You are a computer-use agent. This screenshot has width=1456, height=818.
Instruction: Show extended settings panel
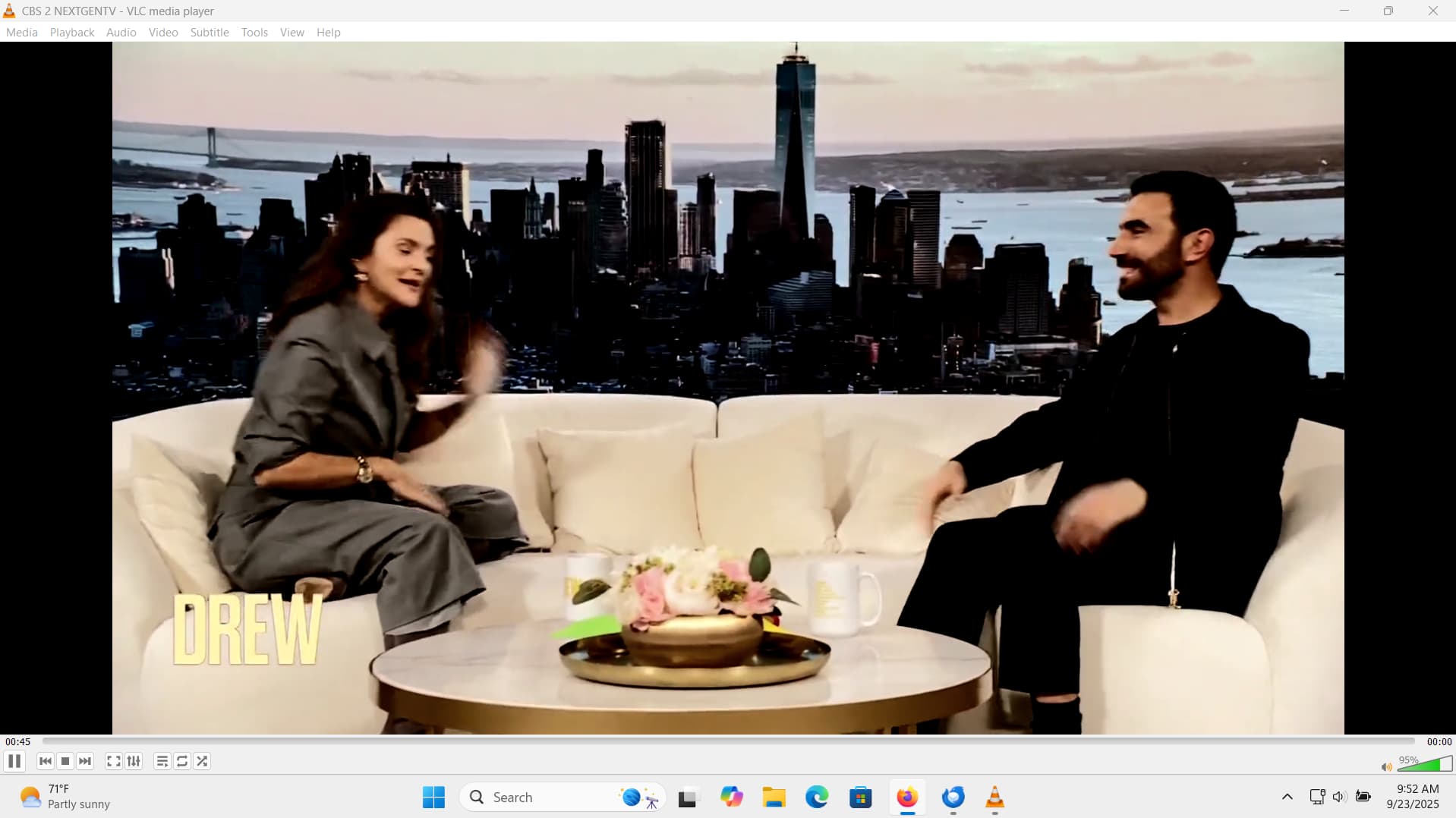tap(134, 761)
